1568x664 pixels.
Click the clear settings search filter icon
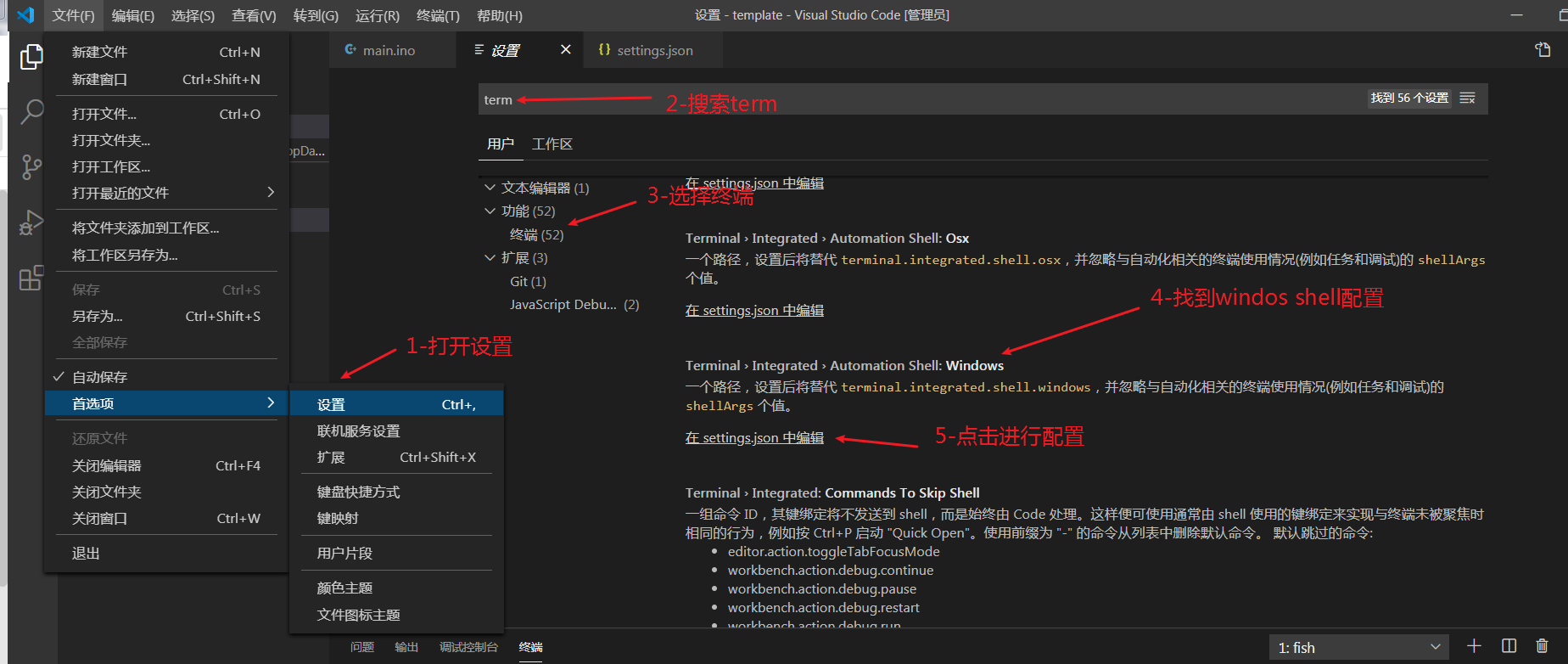point(1467,98)
